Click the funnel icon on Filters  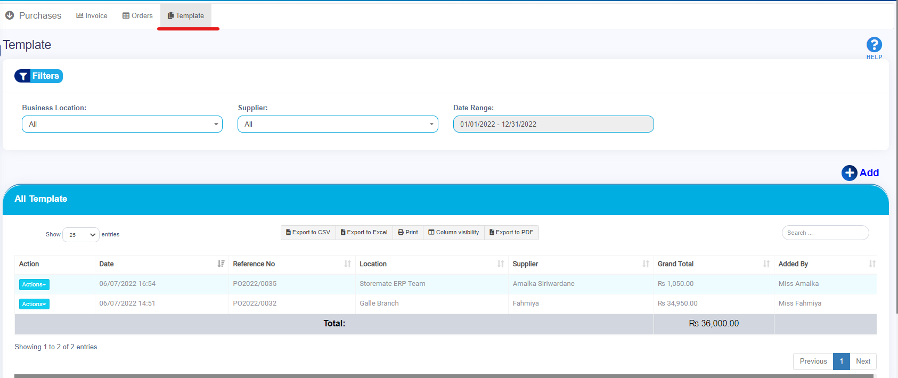[23, 76]
